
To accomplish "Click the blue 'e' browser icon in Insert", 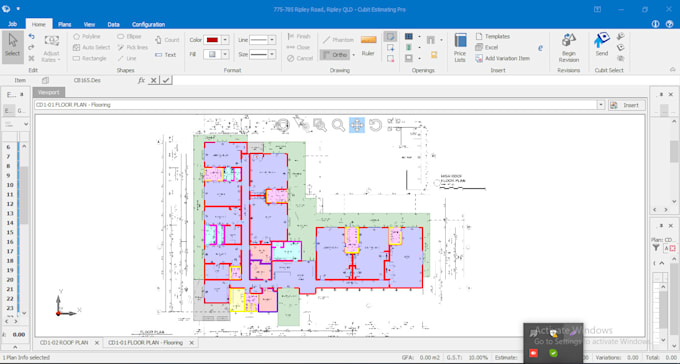I will pos(540,48).
